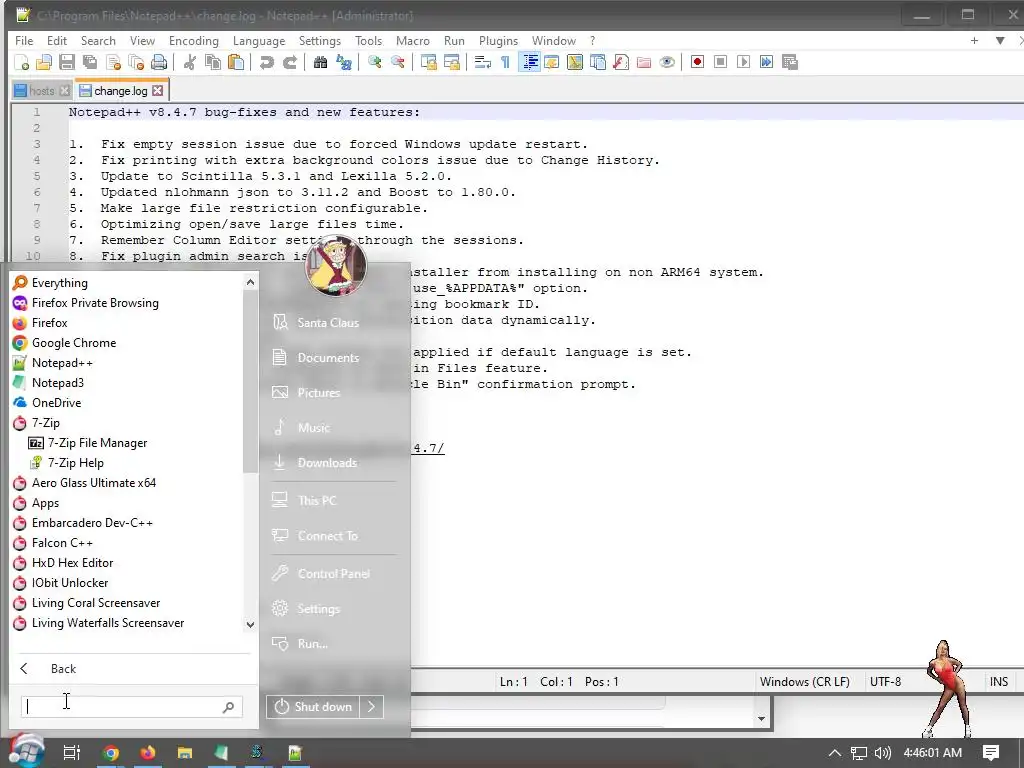Click the Open file toolbar icon
This screenshot has height=768, width=1024.
[44, 63]
